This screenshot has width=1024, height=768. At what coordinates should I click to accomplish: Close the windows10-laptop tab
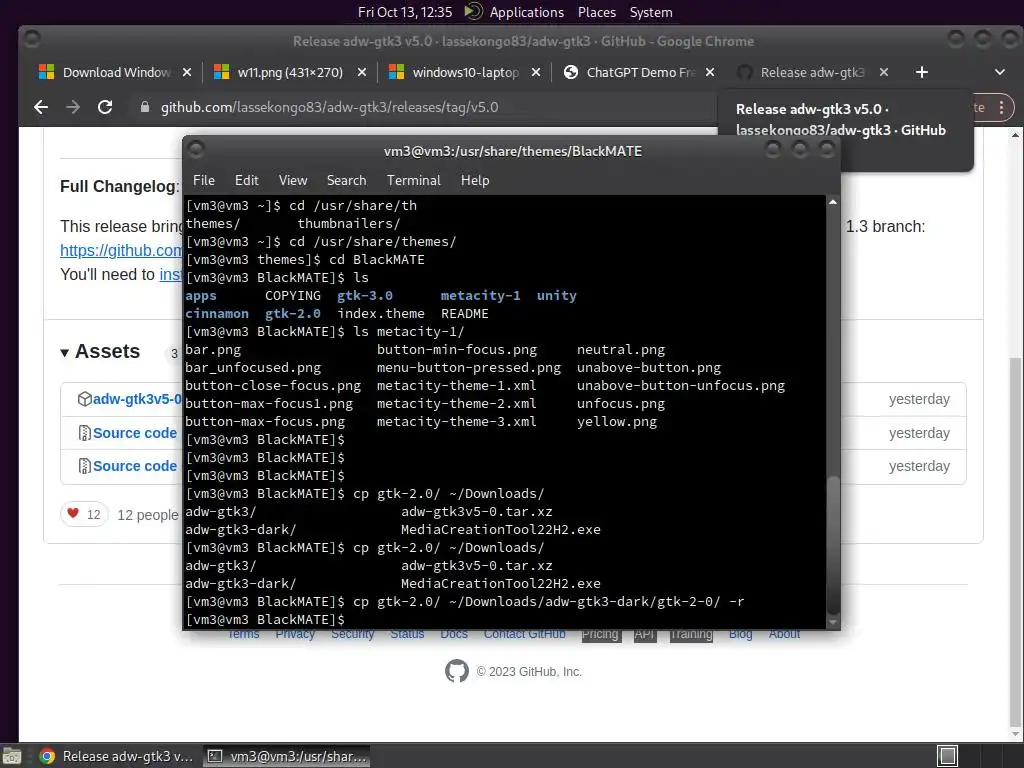click(536, 72)
